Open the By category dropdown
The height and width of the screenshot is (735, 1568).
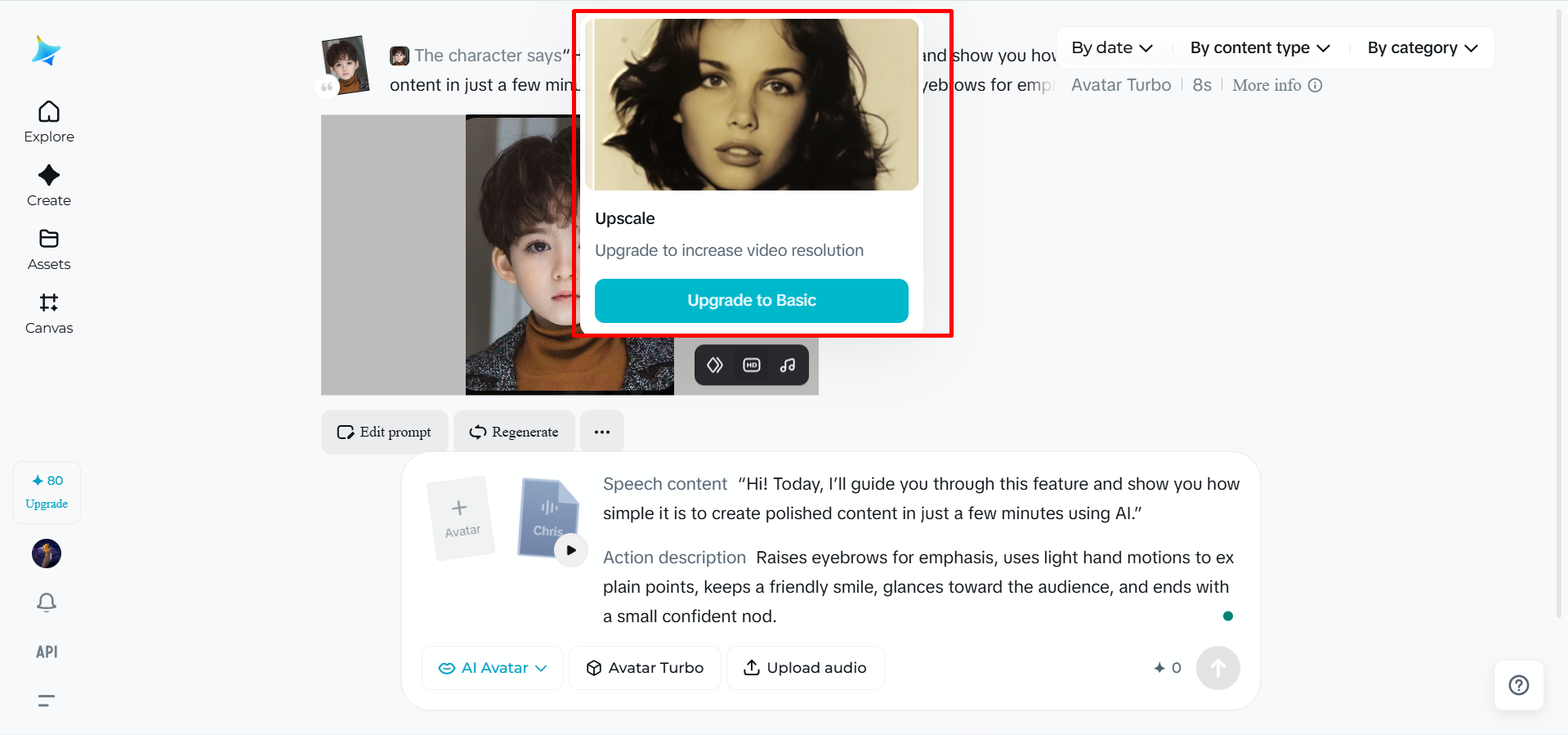[1423, 48]
